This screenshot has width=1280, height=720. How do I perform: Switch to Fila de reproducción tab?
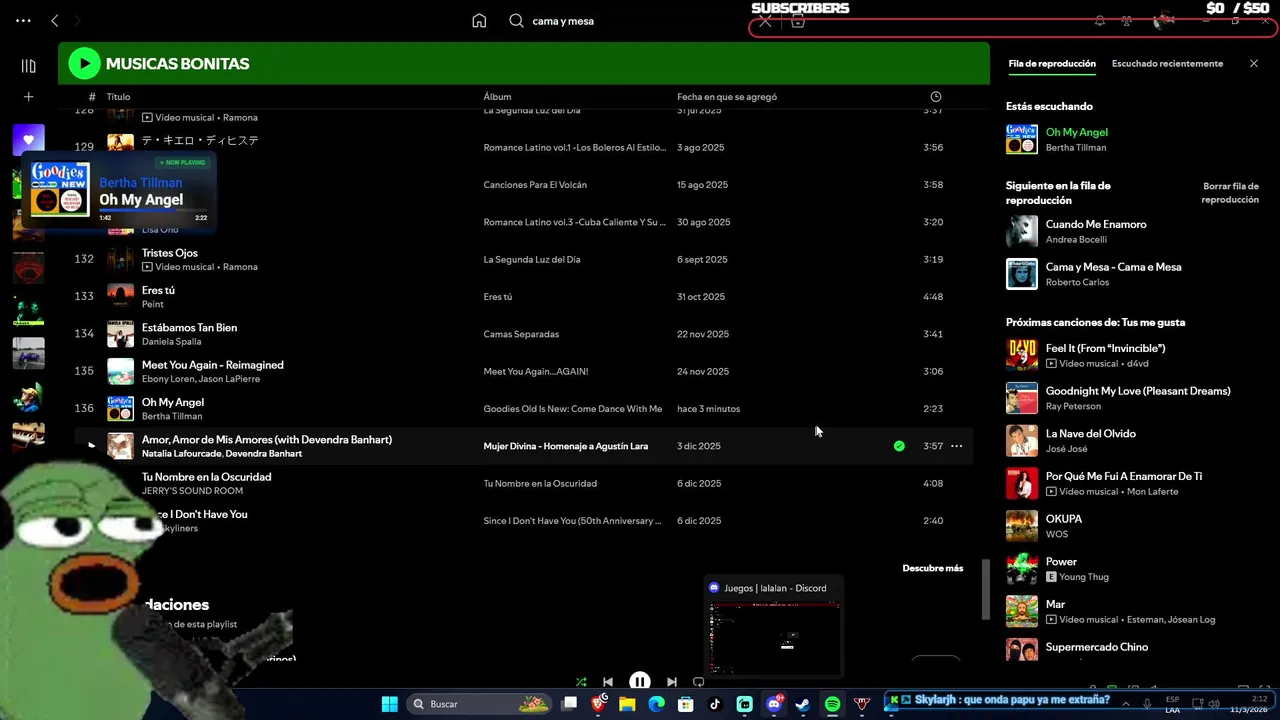coord(1052,64)
